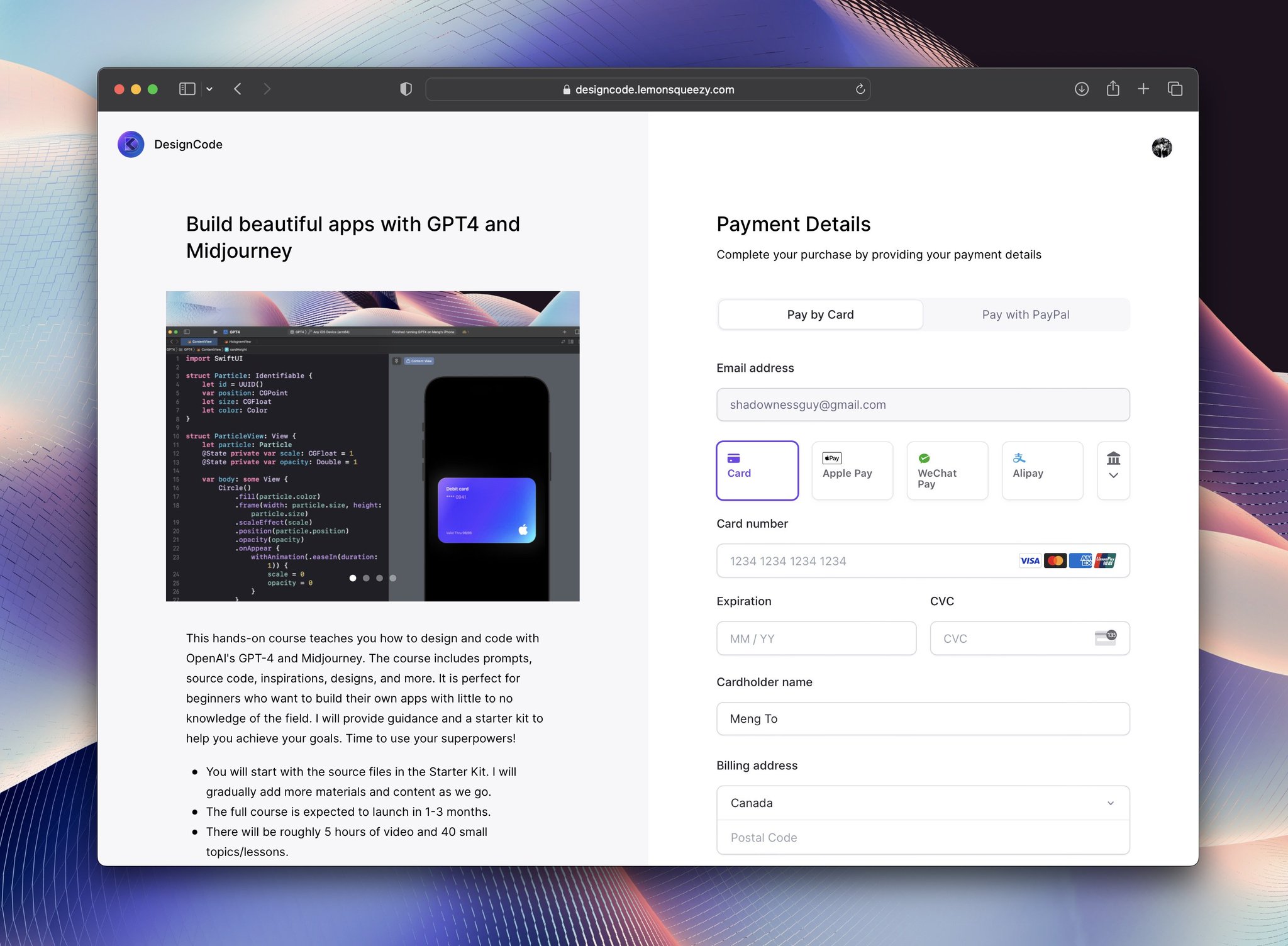Reload the page with the refresh icon
Viewport: 1288px width, 946px height.
click(860, 89)
